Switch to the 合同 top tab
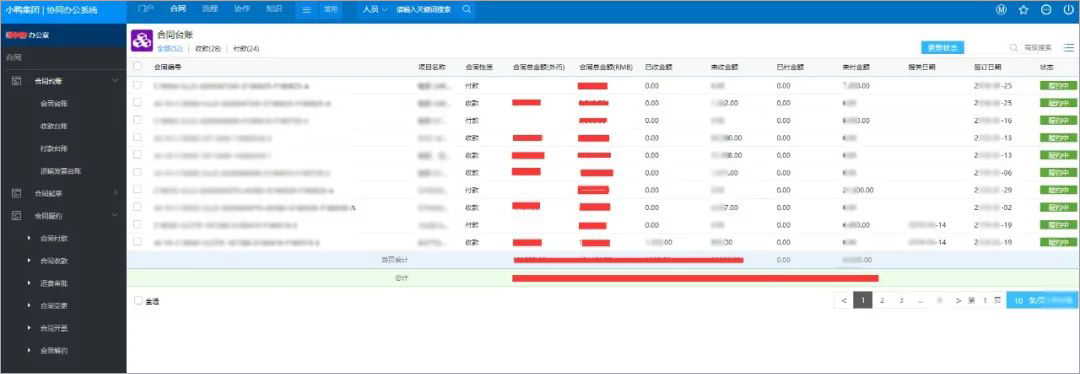The width and height of the screenshot is (1080, 374). pyautogui.click(x=178, y=9)
